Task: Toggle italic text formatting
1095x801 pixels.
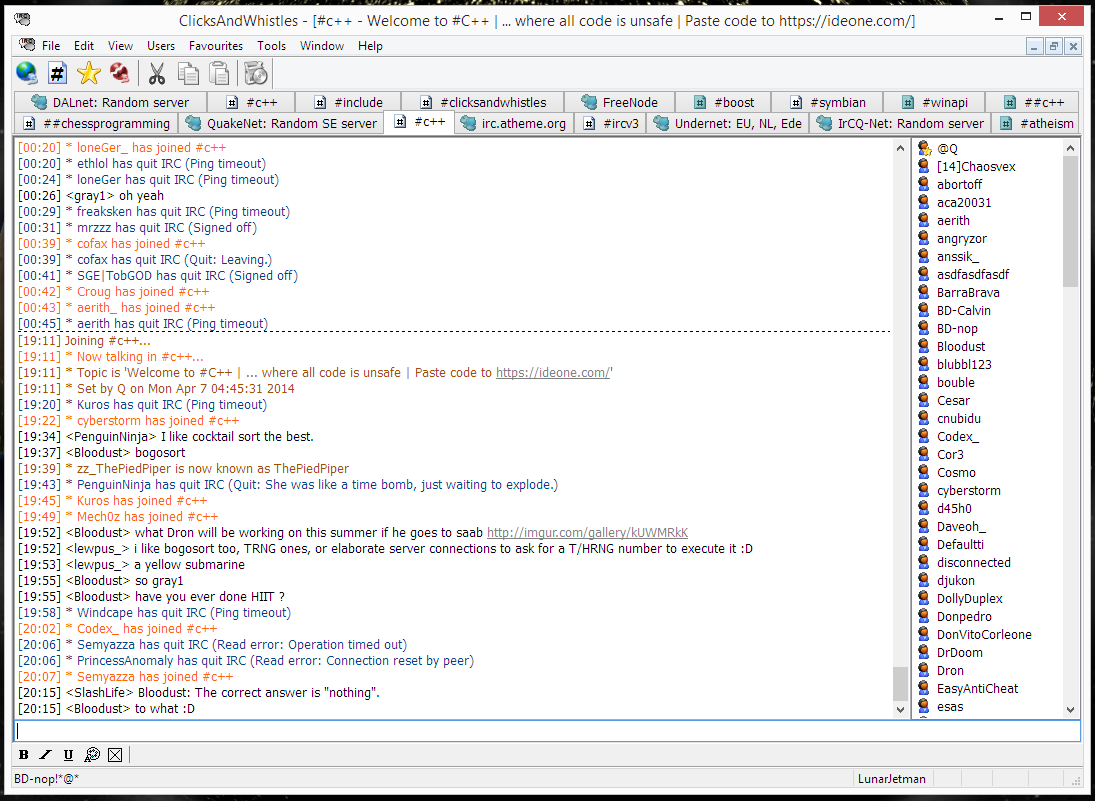Action: (46, 755)
